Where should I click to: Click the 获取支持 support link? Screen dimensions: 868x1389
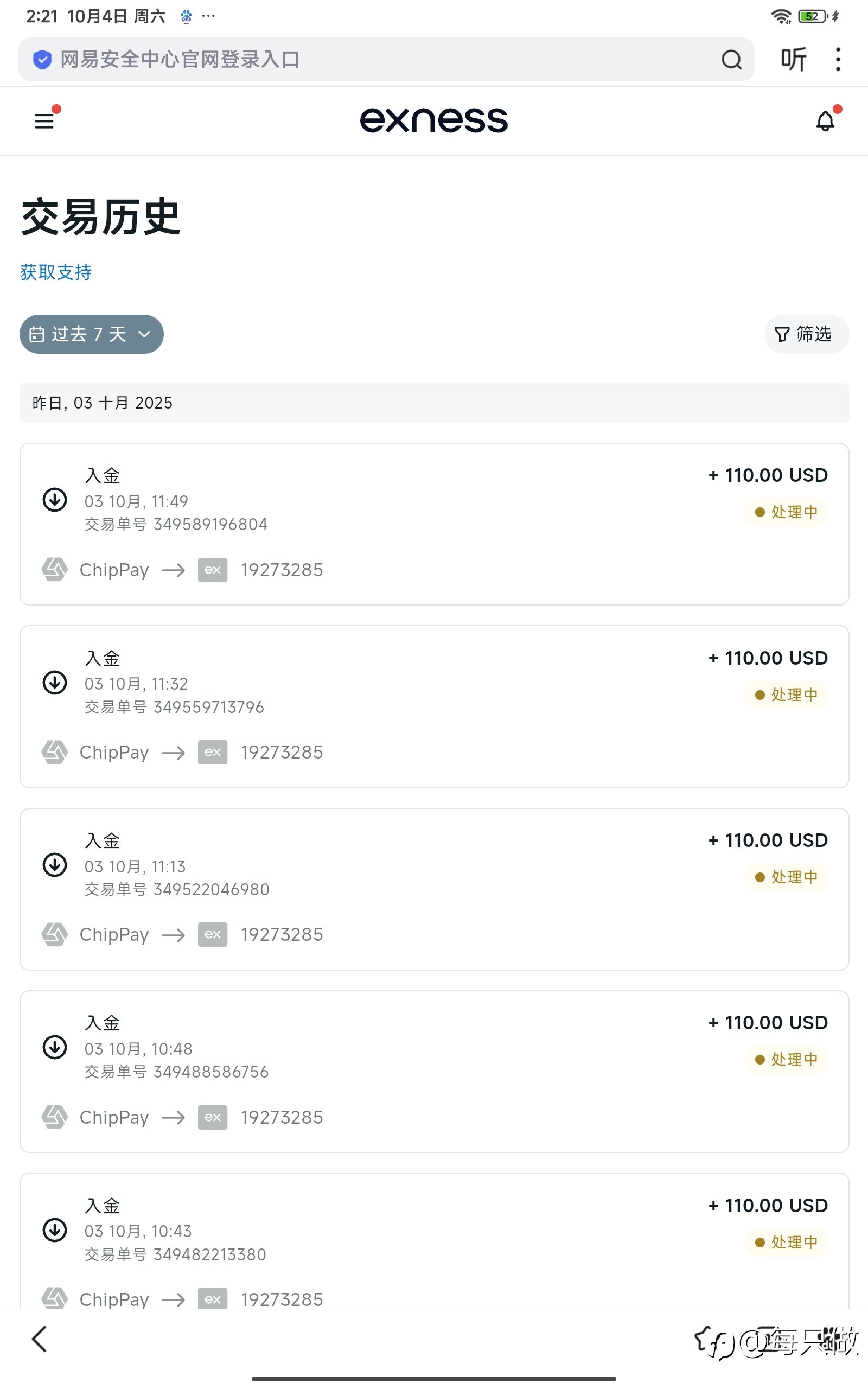click(56, 272)
